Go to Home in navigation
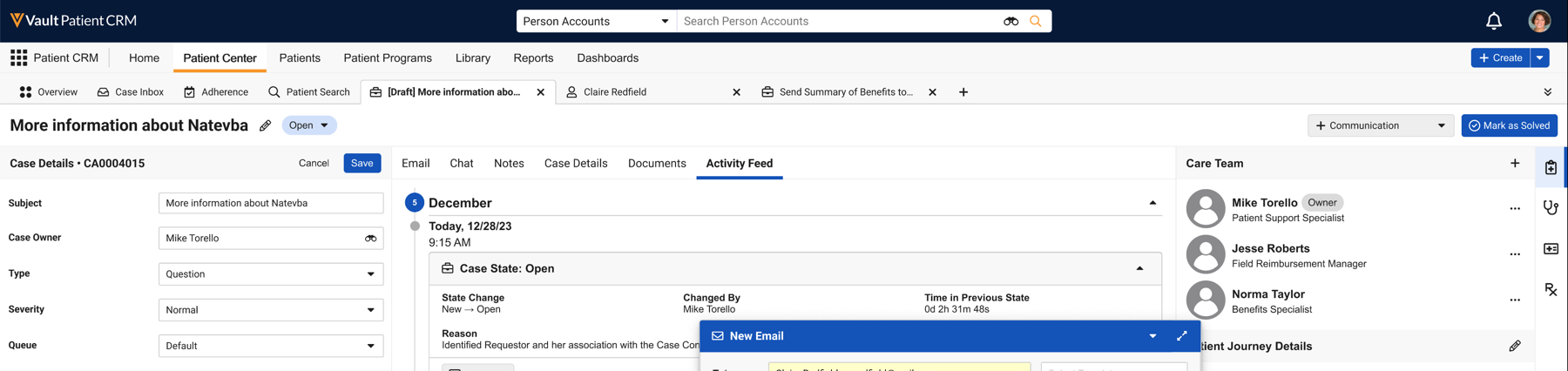 click(144, 57)
